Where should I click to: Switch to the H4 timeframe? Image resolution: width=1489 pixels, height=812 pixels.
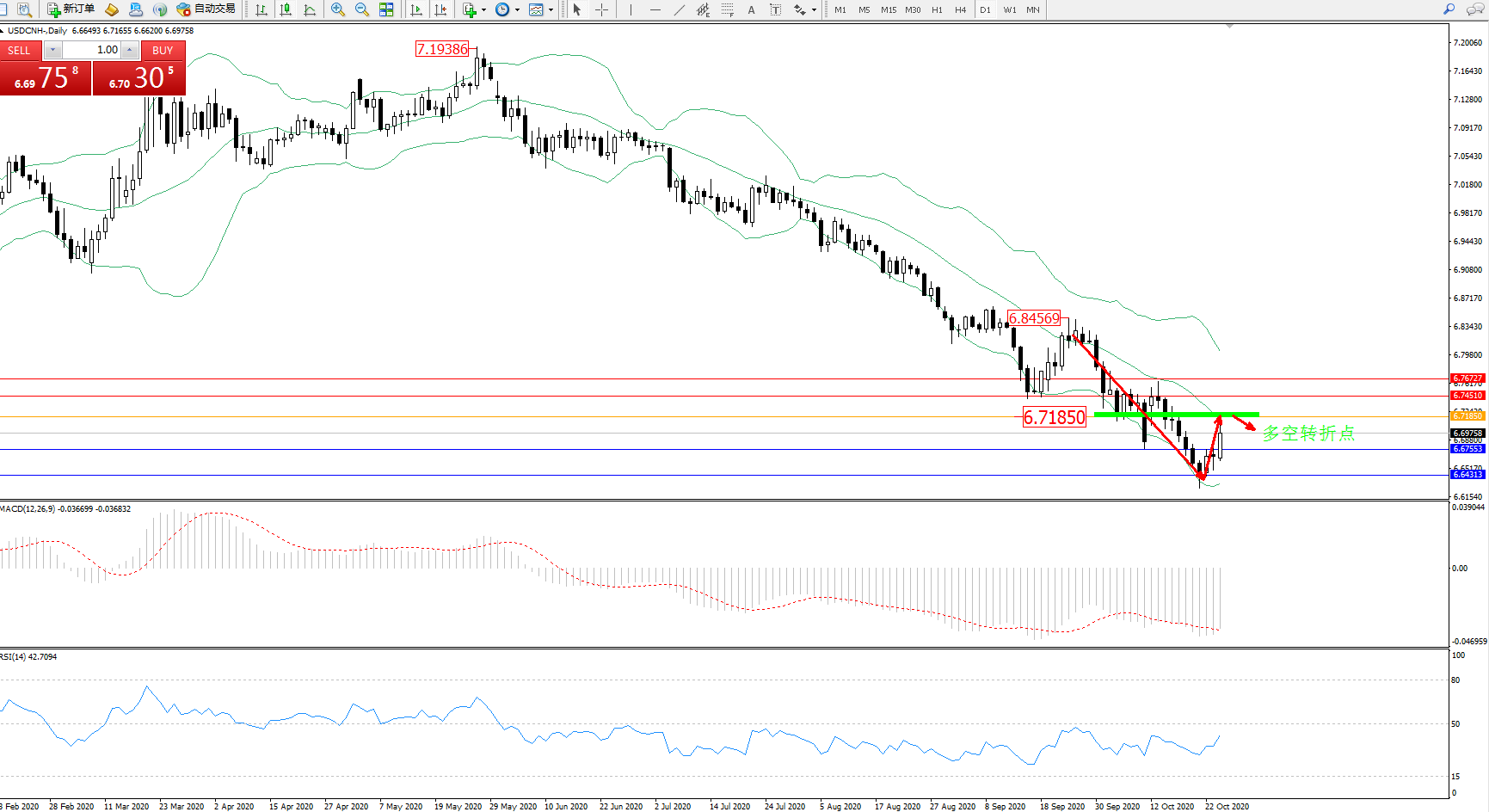tap(960, 10)
